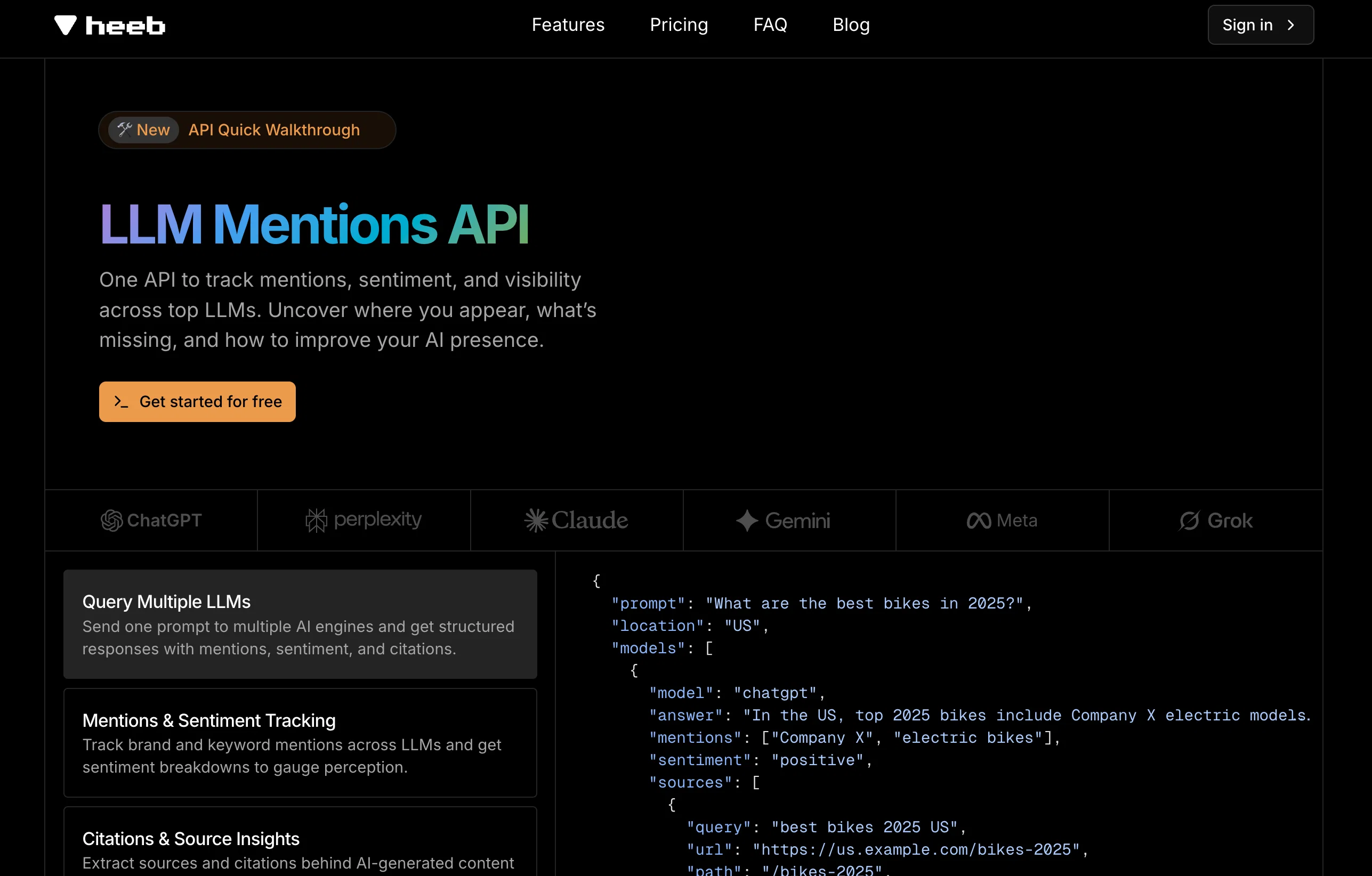1372x876 pixels.
Task: Click Get started for free button
Action: pos(197,402)
